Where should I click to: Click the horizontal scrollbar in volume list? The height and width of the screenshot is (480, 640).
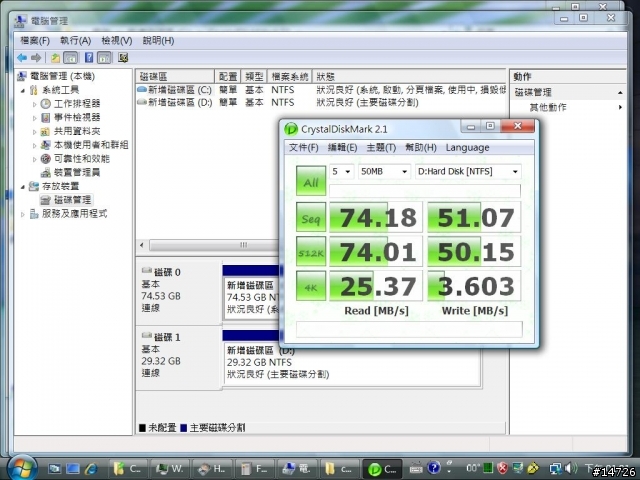[x=214, y=245]
